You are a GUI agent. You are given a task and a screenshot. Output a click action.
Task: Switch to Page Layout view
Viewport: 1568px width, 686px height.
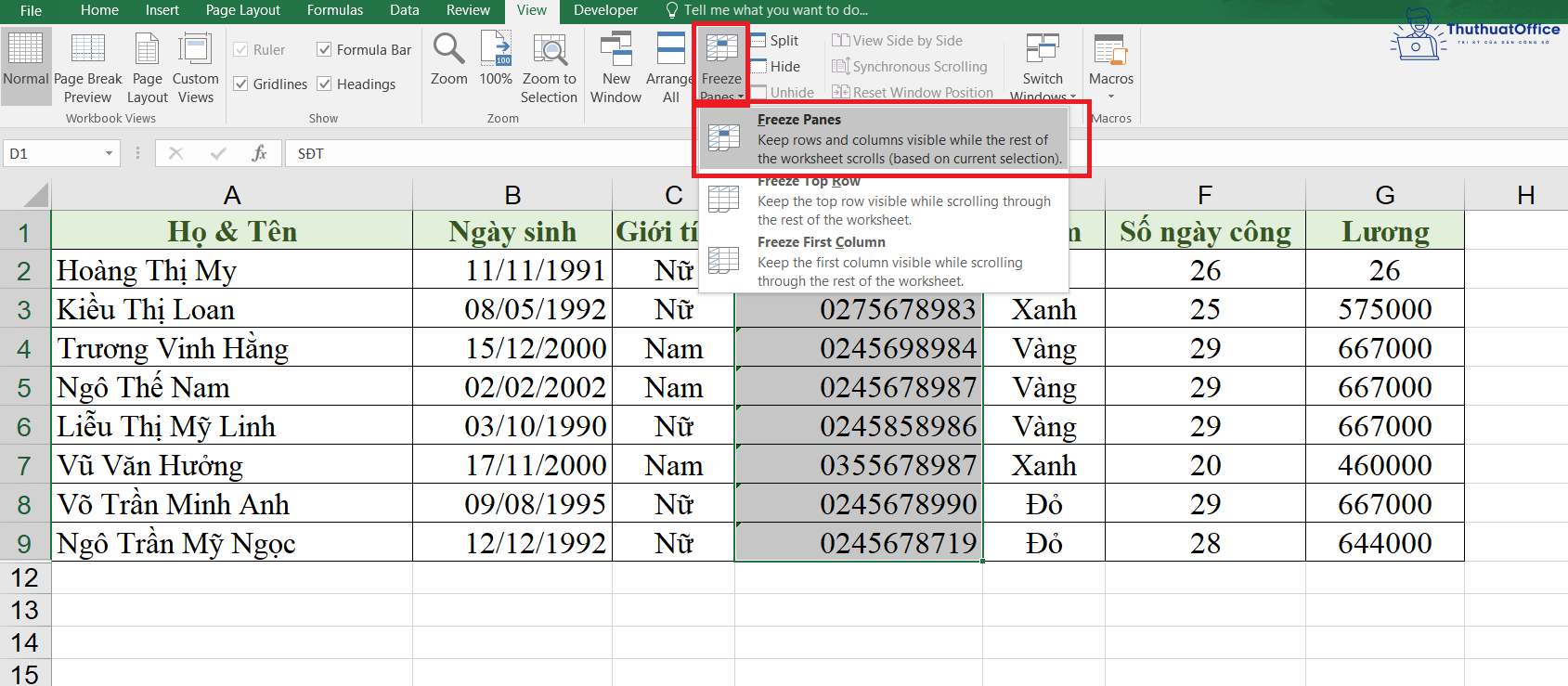(148, 67)
